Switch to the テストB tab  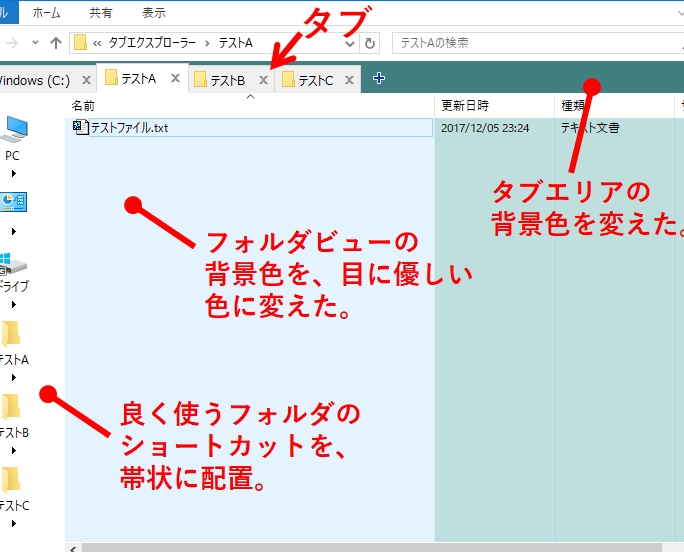click(x=226, y=80)
